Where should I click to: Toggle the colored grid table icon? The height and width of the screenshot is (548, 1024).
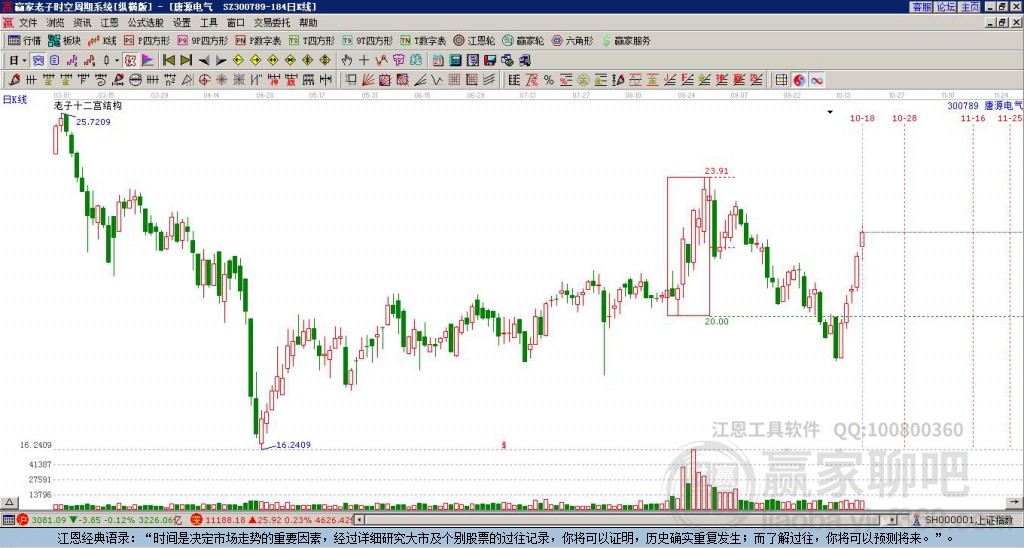tap(781, 80)
